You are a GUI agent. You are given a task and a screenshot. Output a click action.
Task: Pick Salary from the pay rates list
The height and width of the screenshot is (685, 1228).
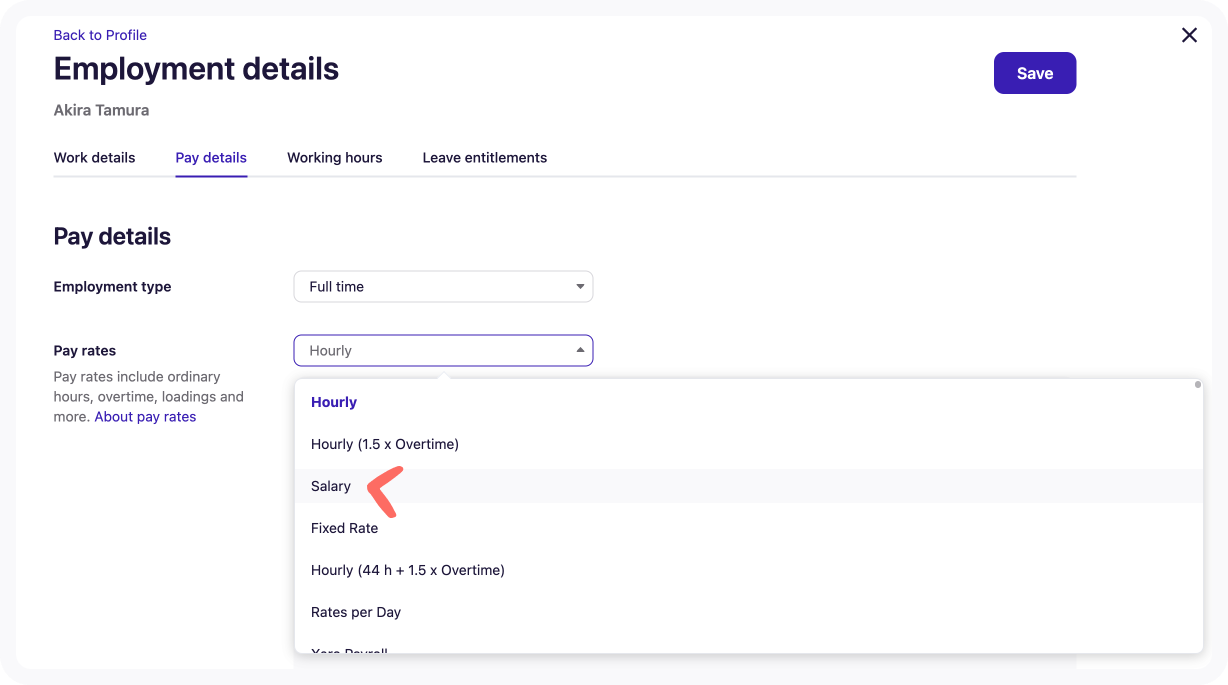[331, 486]
